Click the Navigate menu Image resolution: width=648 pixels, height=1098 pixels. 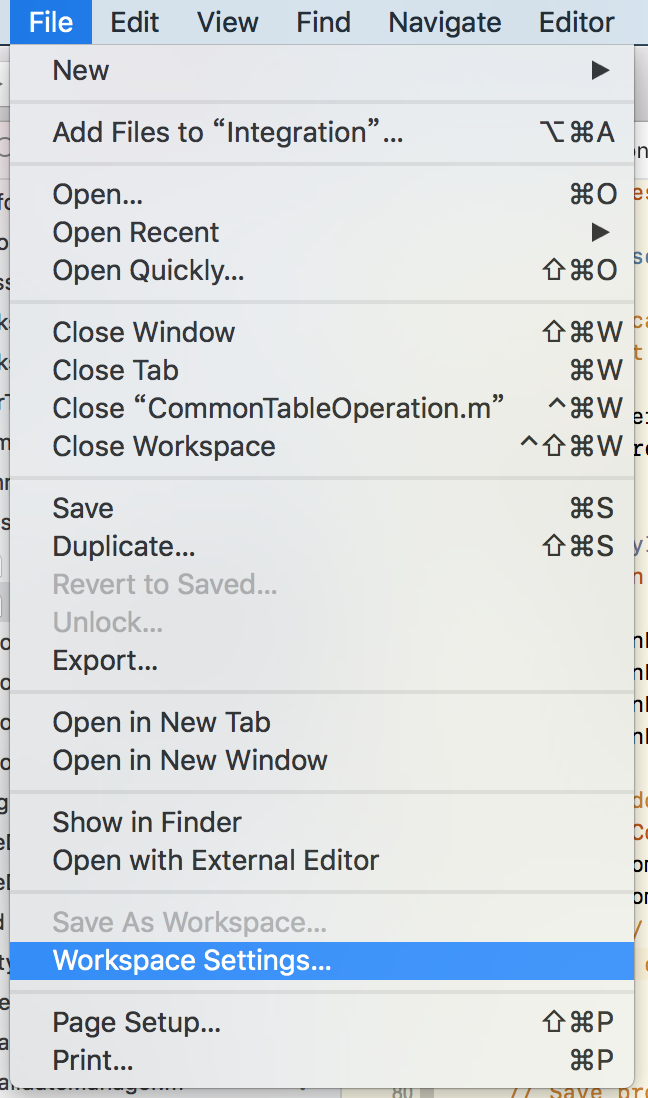point(445,22)
